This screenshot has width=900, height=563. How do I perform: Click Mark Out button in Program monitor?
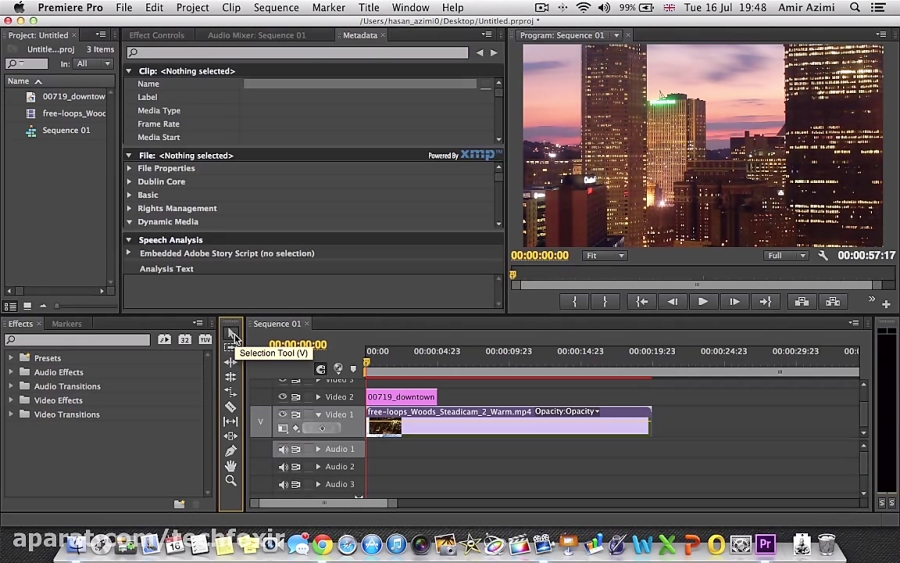click(x=604, y=301)
